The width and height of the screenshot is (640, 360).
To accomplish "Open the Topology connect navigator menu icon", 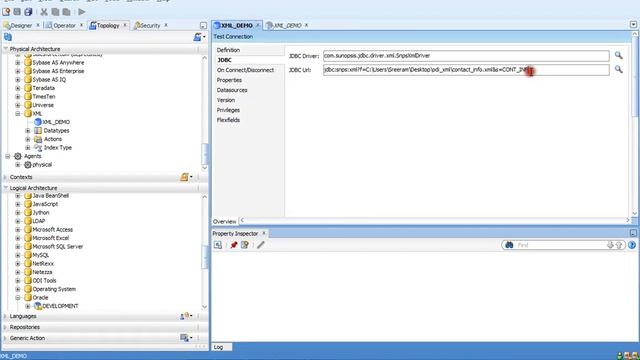I will (199, 37).
